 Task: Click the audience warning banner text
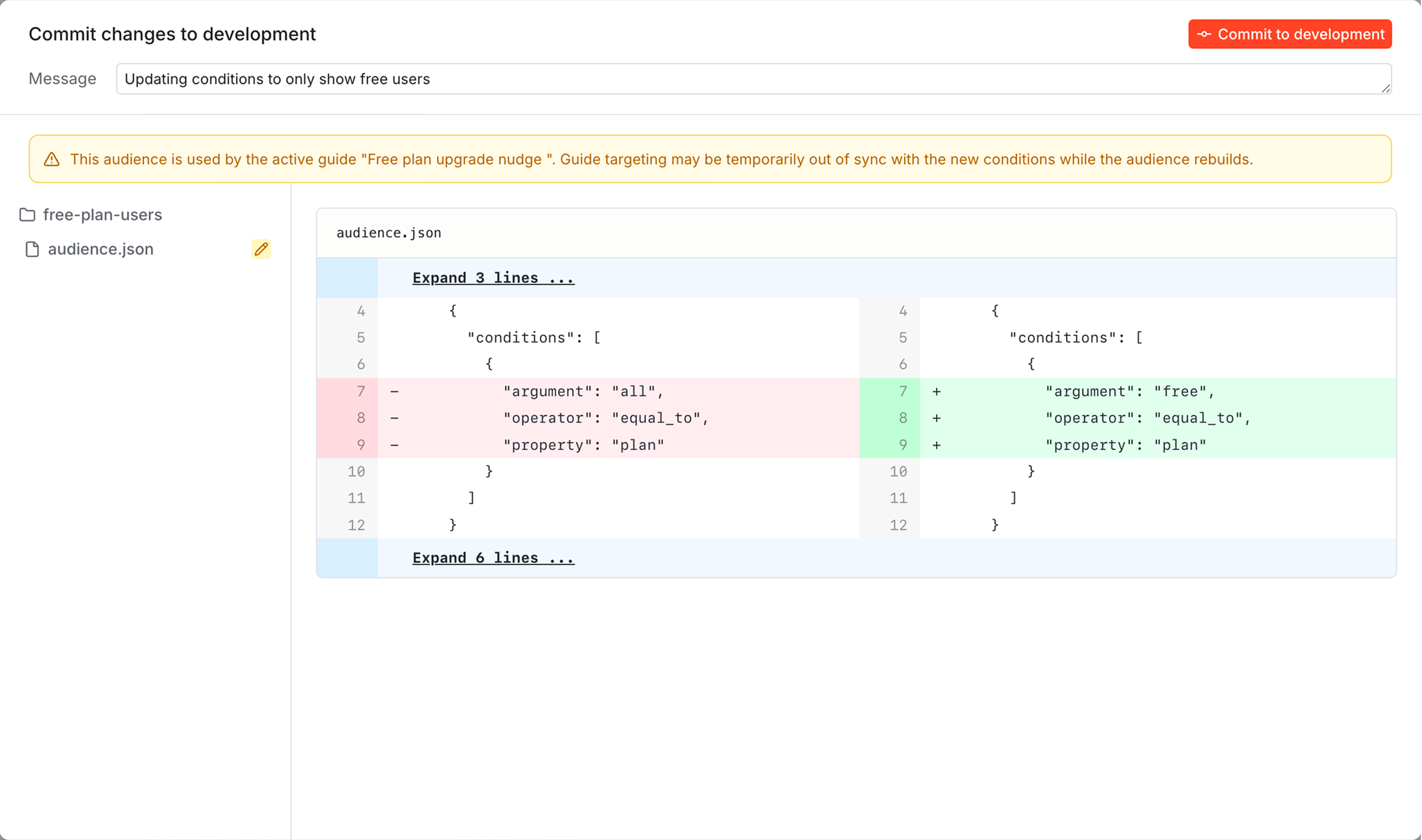pyautogui.click(x=662, y=159)
